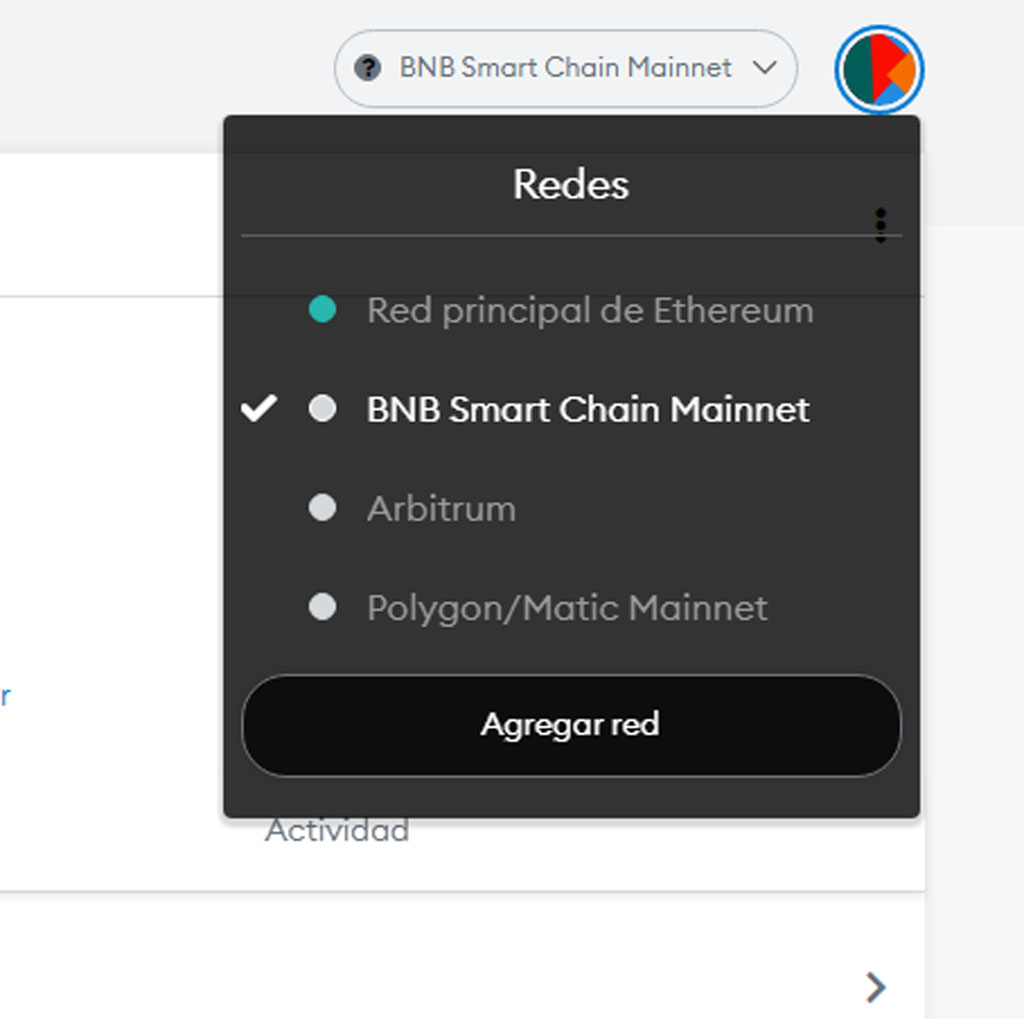This screenshot has width=1024, height=1019.
Task: Select Red principal de Ethereum network
Action: pyautogui.click(x=571, y=310)
